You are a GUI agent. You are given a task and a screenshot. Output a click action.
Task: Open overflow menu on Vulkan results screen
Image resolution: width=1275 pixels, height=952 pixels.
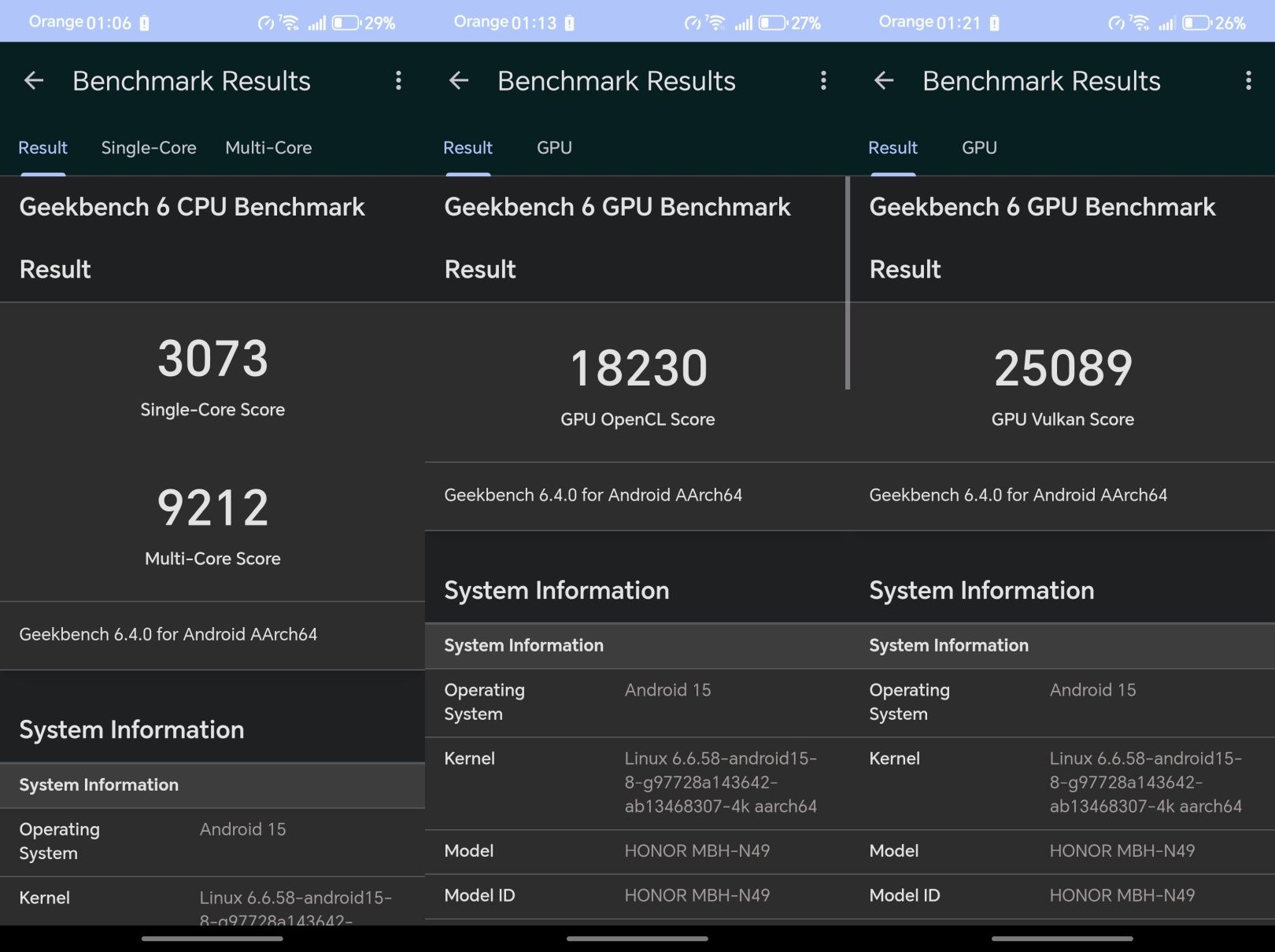tap(1248, 80)
